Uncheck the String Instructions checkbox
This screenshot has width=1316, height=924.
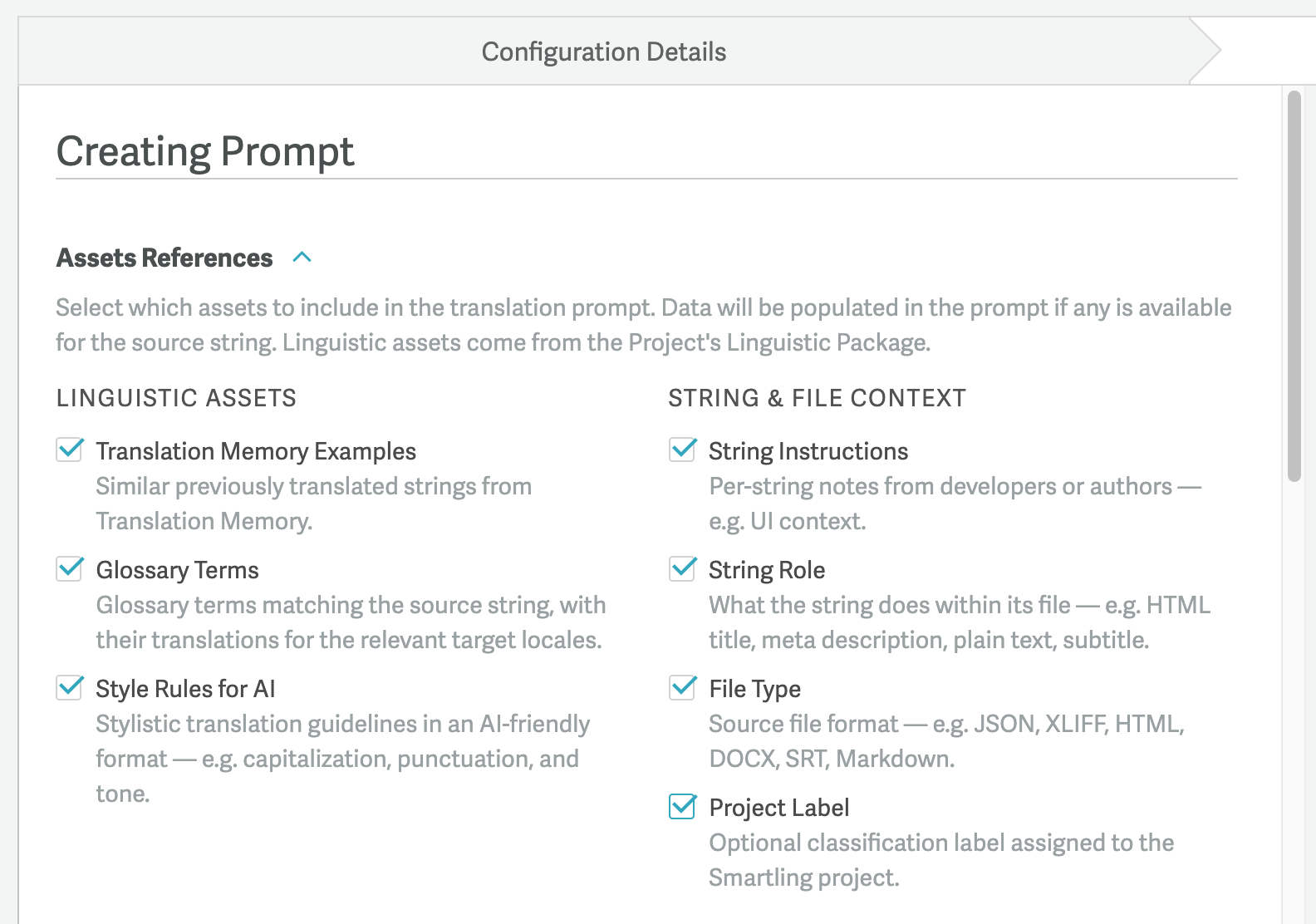[683, 450]
